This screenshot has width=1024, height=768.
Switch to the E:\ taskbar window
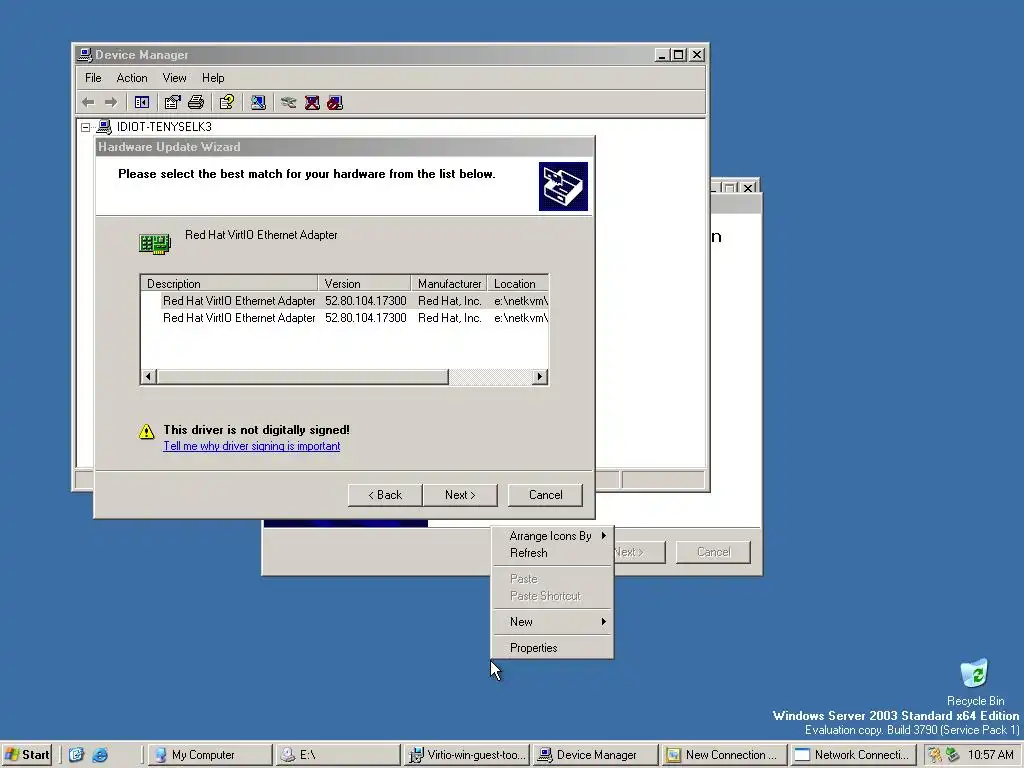[338, 755]
